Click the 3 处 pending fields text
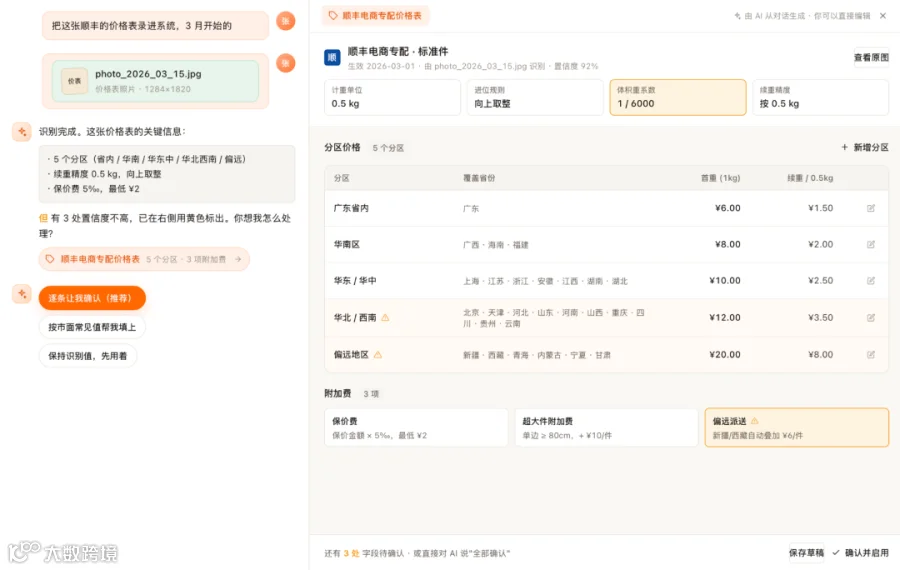Image resolution: width=900 pixels, height=570 pixels. tap(351, 553)
